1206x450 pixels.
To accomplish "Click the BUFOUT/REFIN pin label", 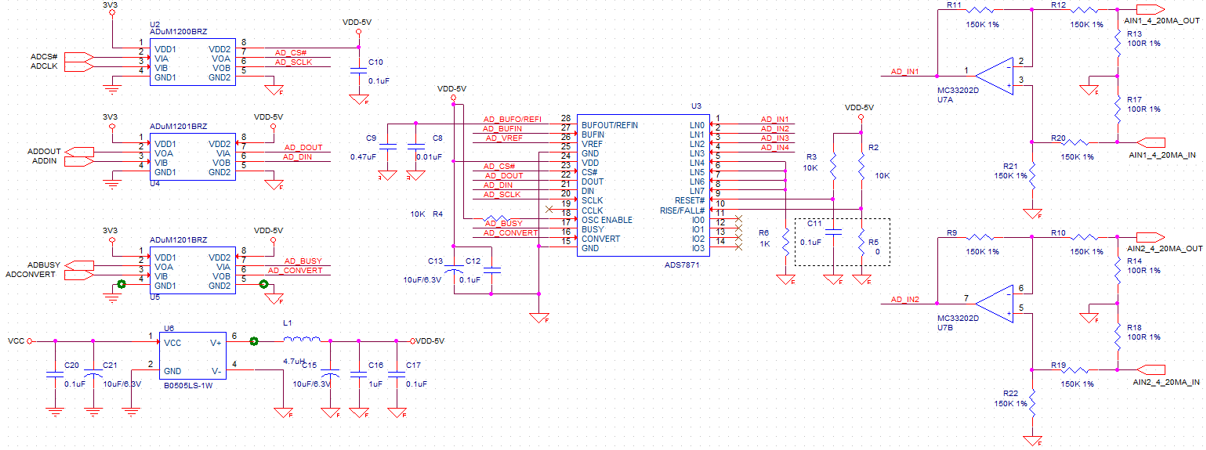I will pos(610,125).
